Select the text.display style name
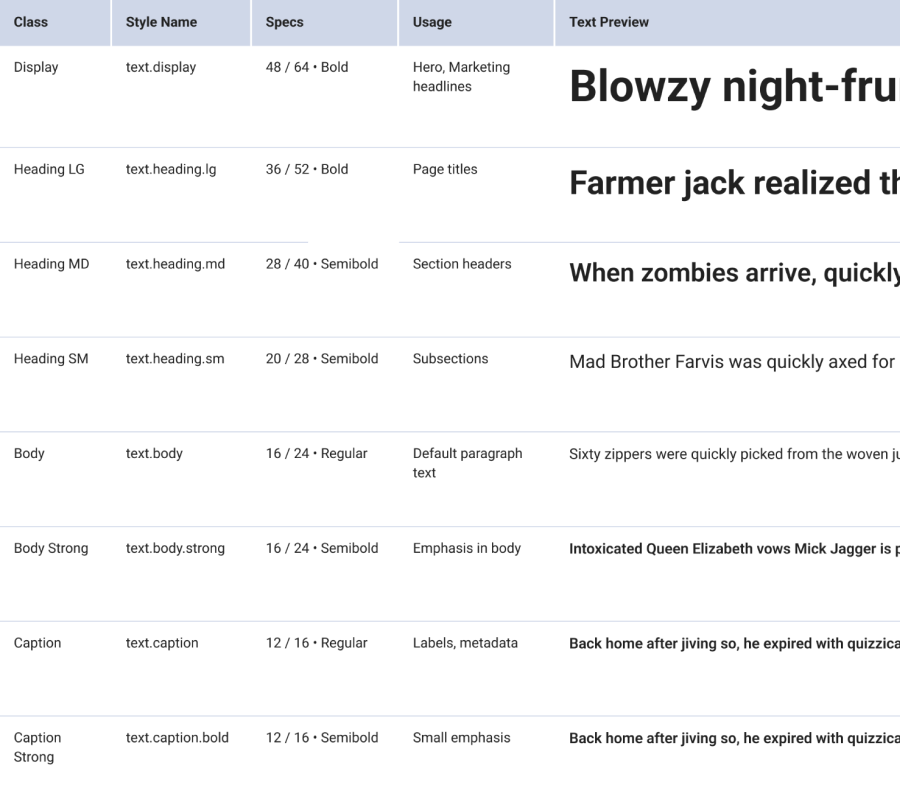 [161, 68]
